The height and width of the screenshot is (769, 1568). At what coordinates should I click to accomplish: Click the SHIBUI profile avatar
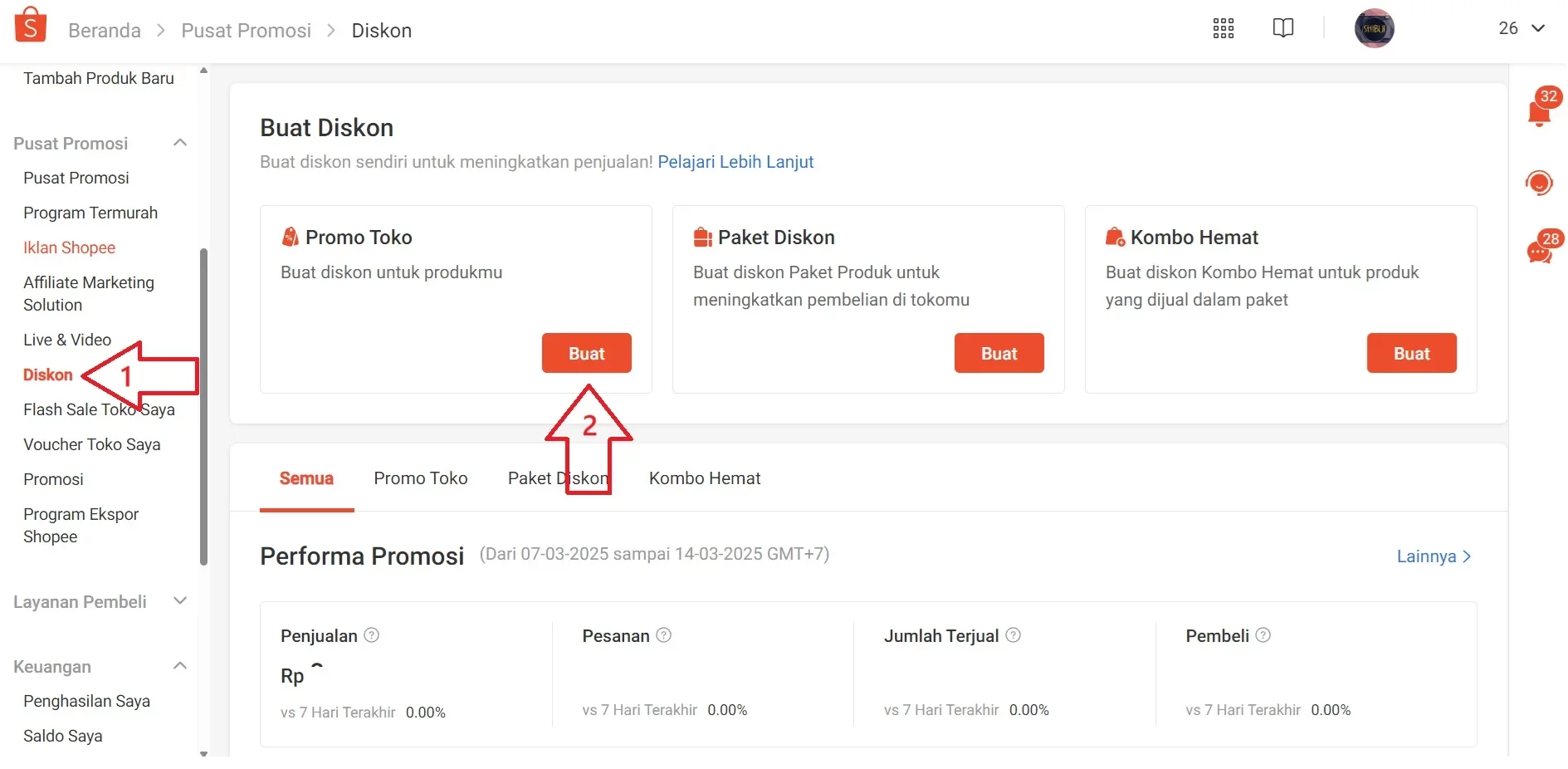(1374, 27)
